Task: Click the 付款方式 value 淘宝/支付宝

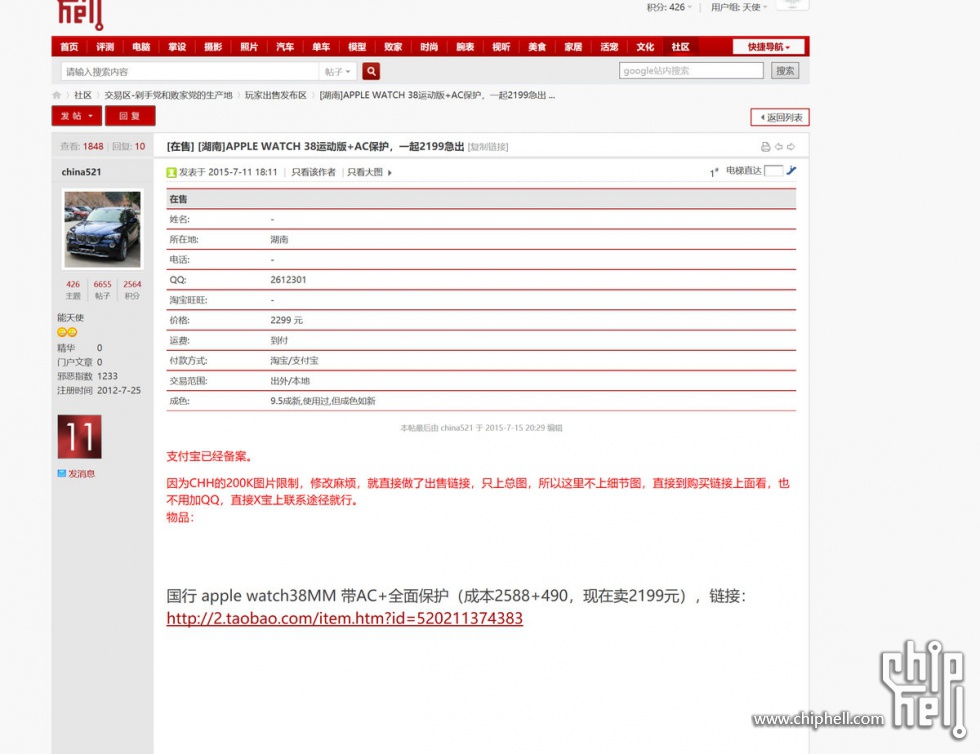Action: tap(294, 361)
